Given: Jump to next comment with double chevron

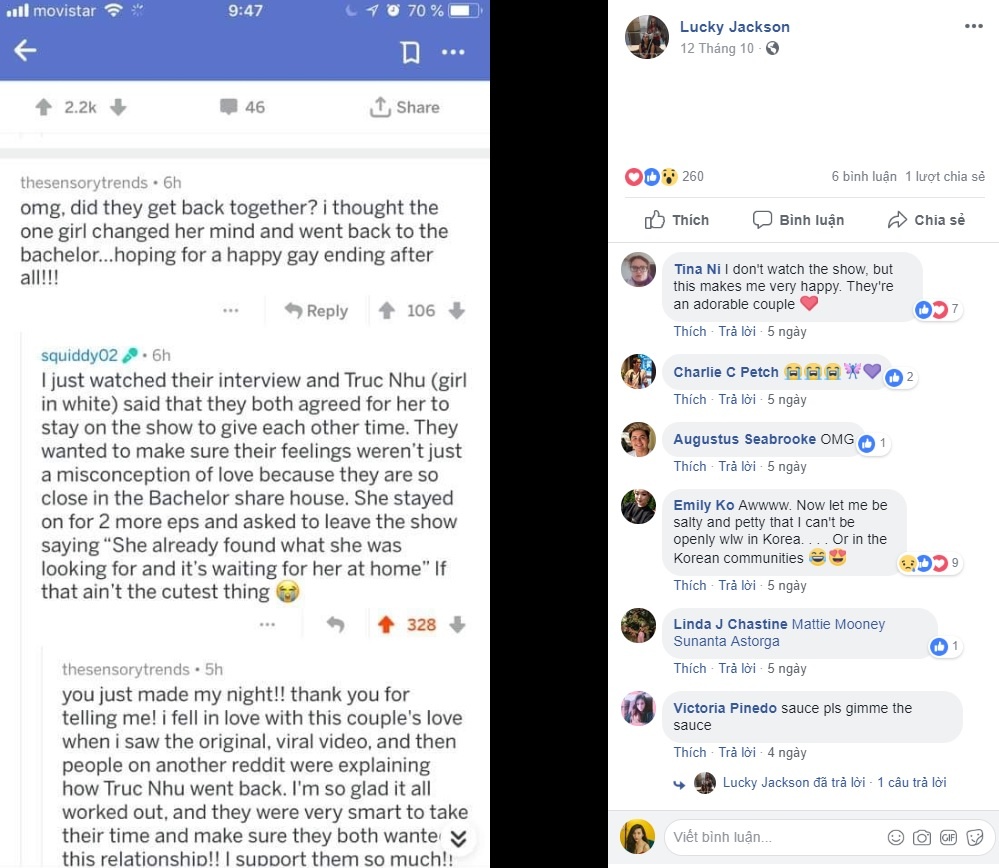Looking at the screenshot, I should pos(458,837).
